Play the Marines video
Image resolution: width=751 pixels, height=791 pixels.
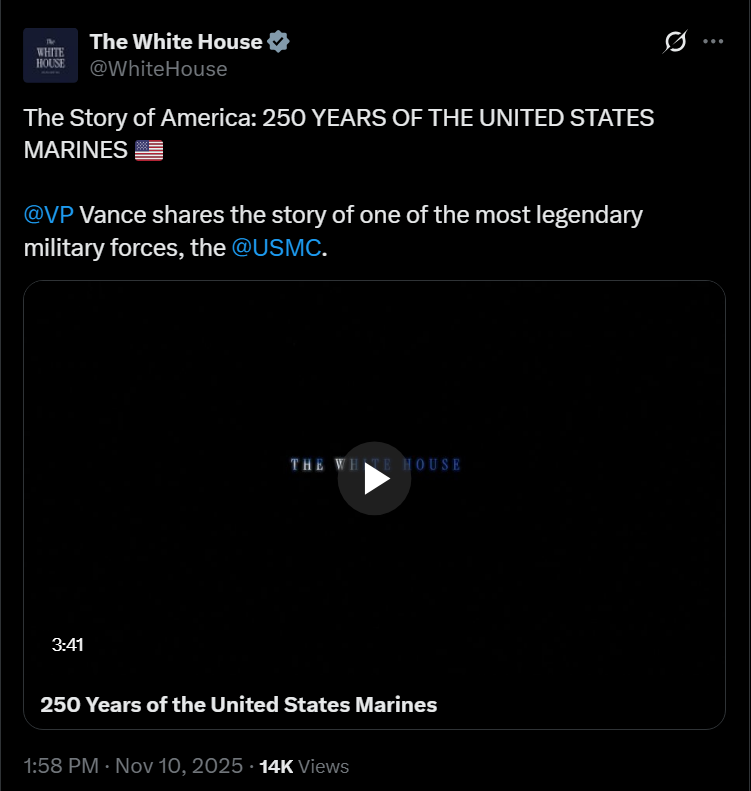pos(374,478)
